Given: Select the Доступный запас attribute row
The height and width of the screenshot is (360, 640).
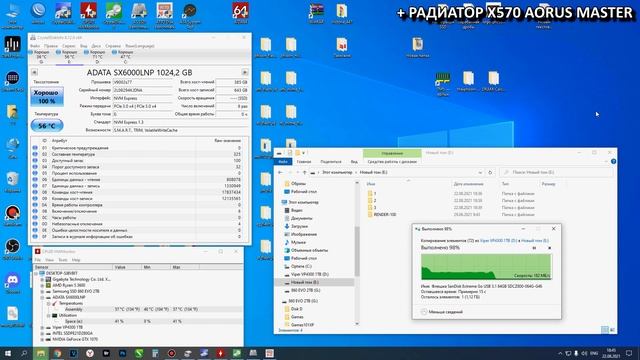Looking at the screenshot, I should pyautogui.click(x=140, y=161).
